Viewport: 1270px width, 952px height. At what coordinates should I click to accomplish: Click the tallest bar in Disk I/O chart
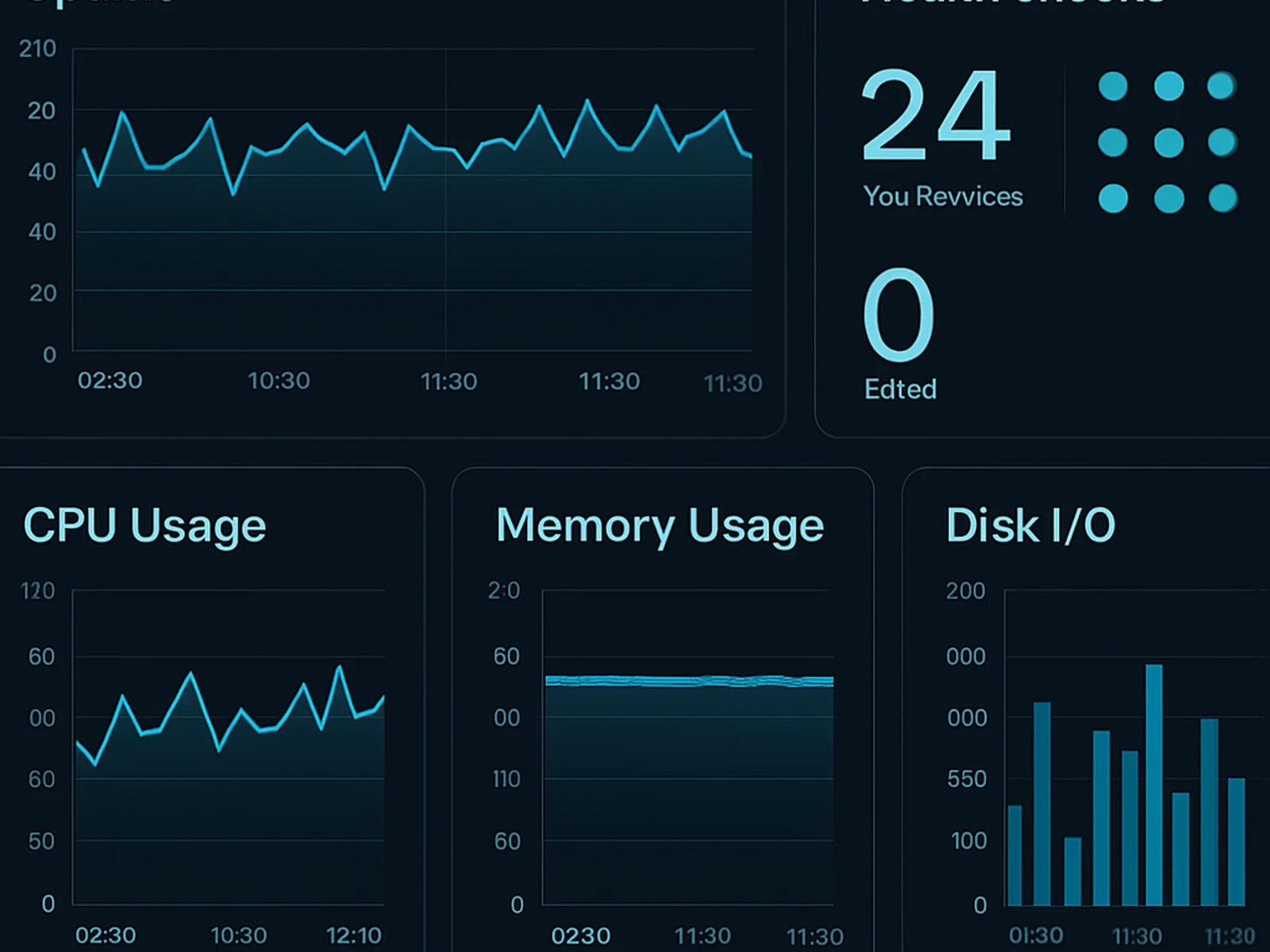coord(1153,784)
